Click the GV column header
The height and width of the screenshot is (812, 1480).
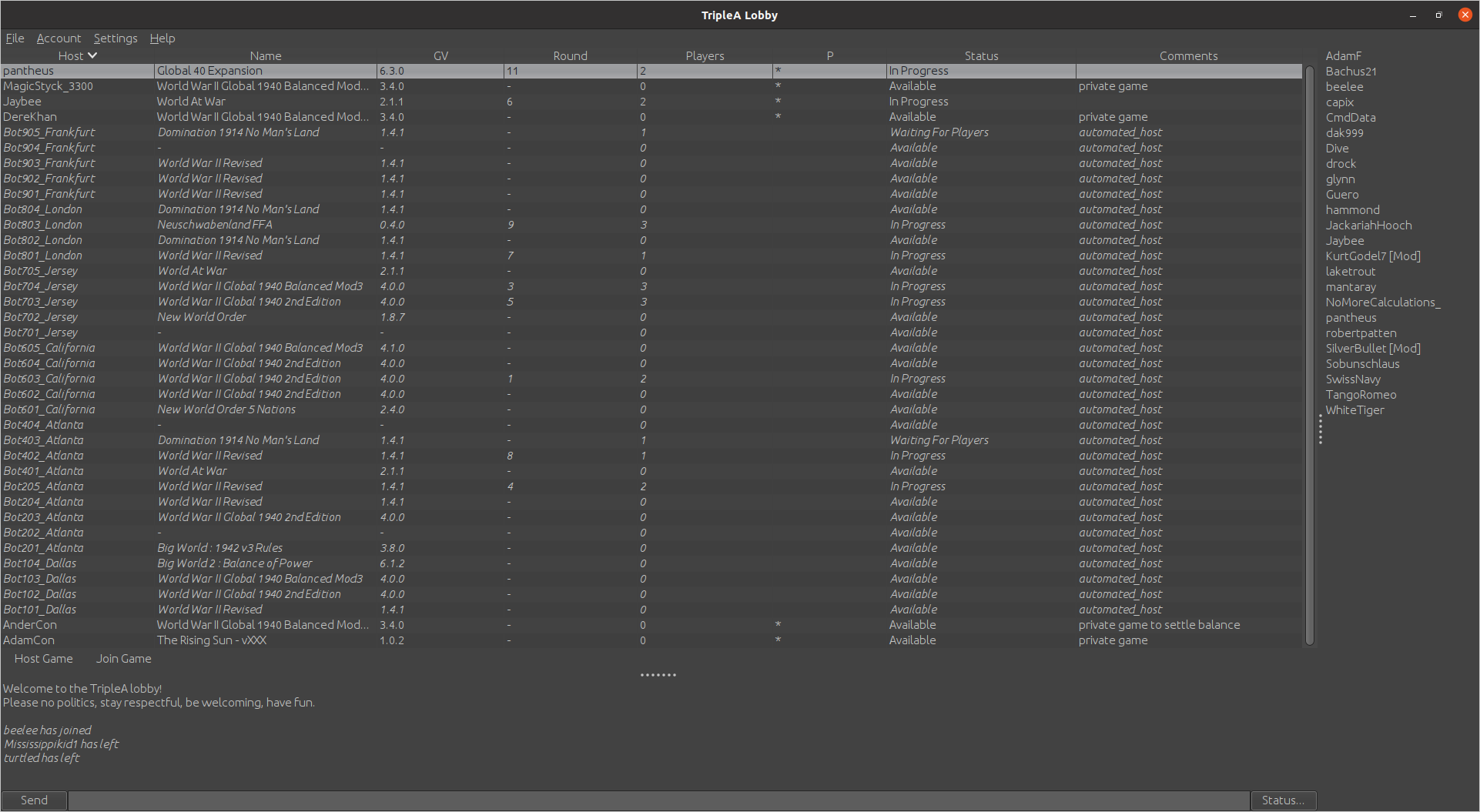440,56
